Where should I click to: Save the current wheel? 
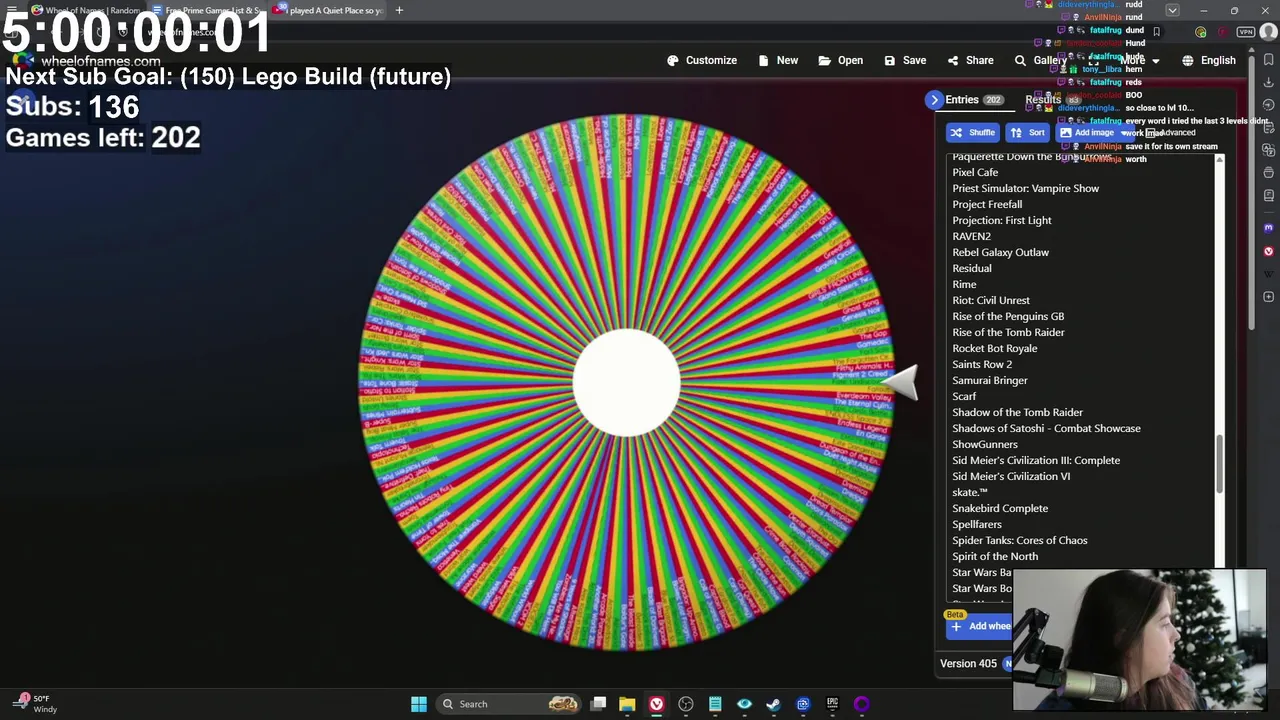[905, 60]
